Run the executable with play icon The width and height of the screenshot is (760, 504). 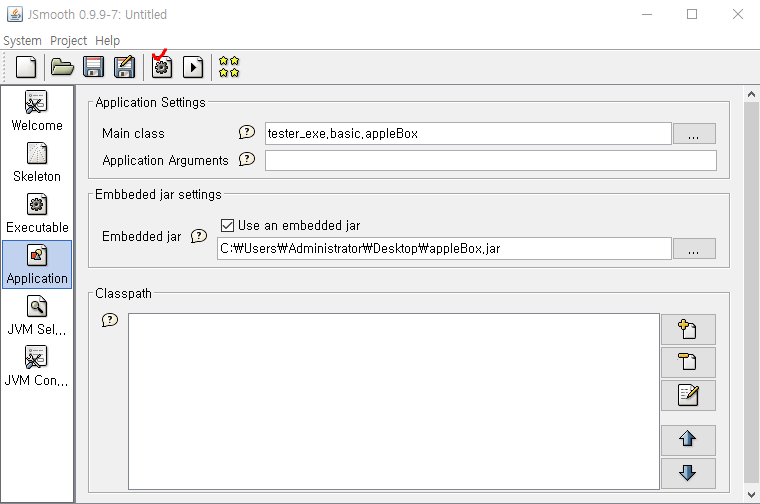[193, 67]
